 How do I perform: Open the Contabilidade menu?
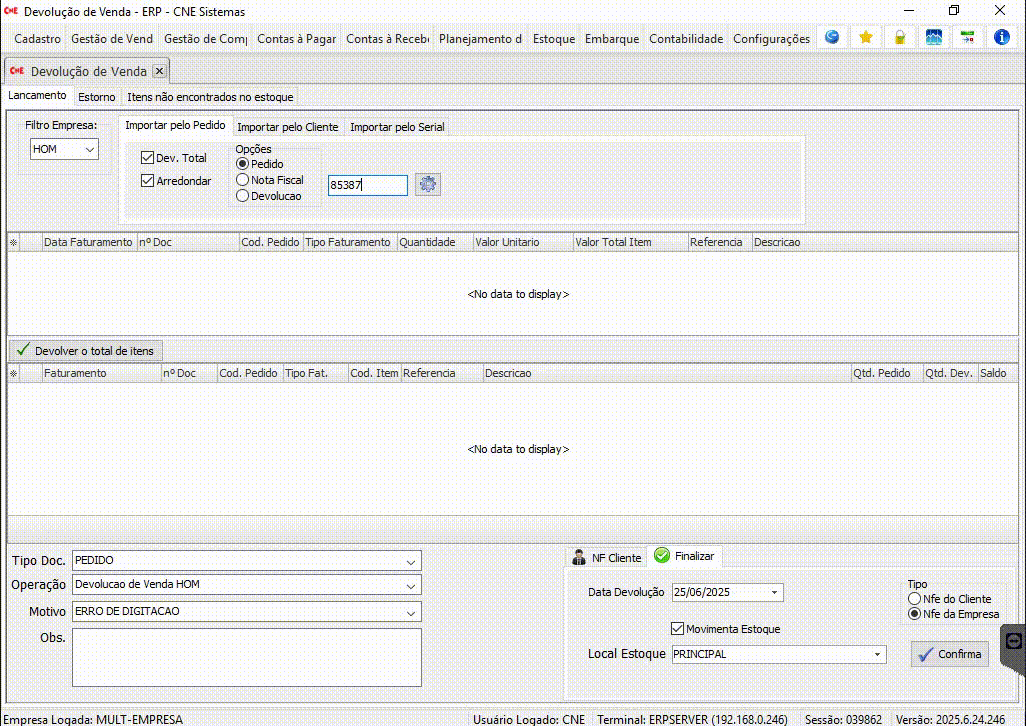pyautogui.click(x=685, y=39)
